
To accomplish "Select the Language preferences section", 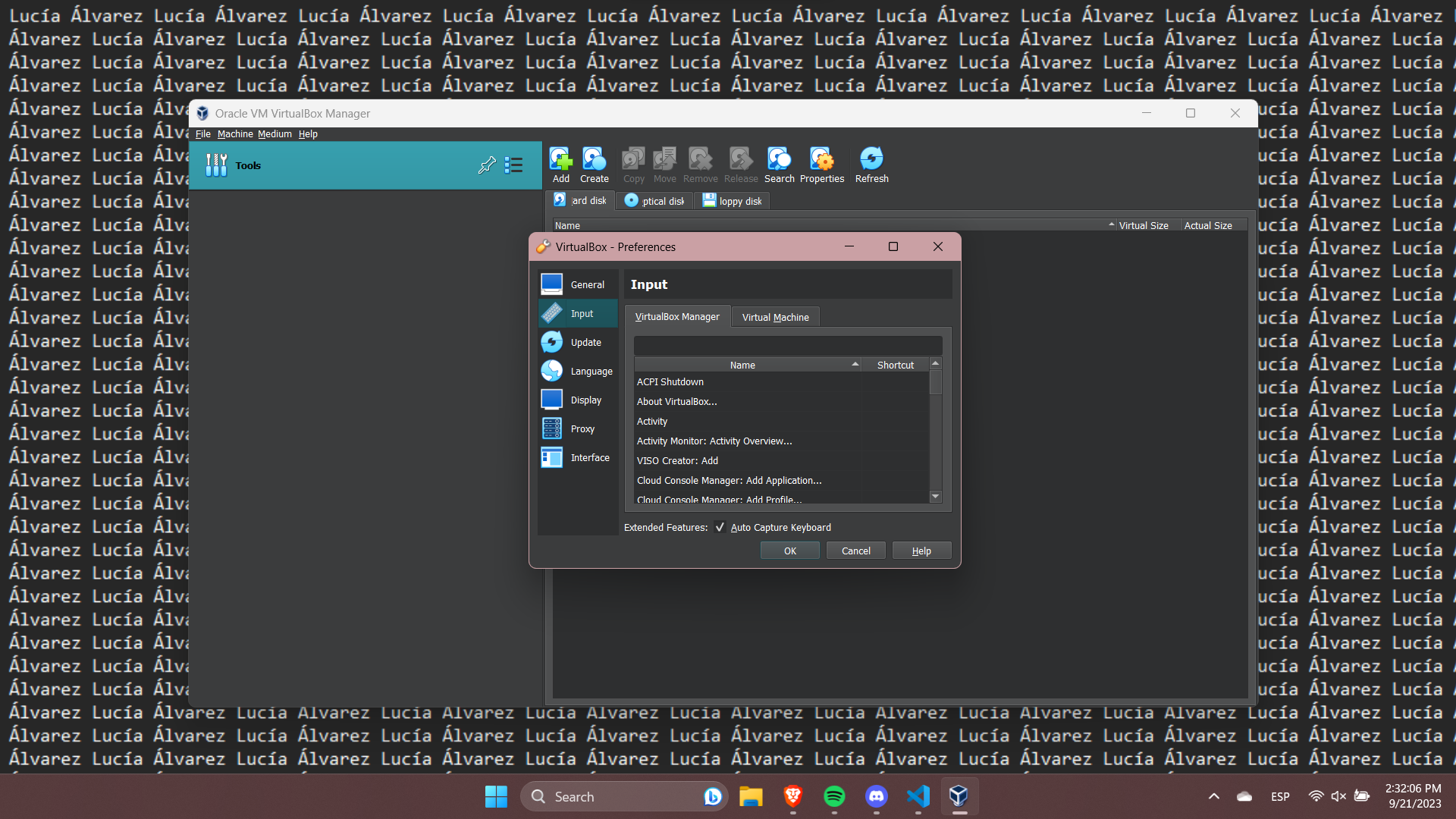I will (578, 371).
